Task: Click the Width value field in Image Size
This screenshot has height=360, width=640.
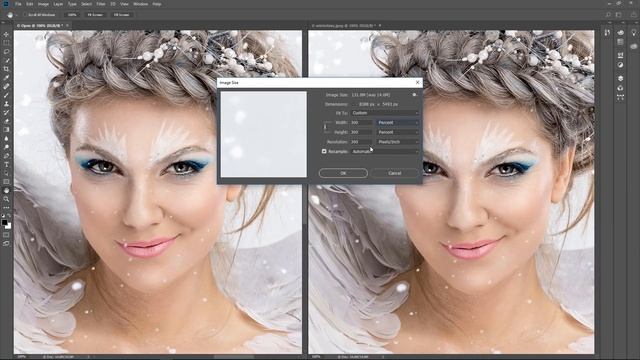Action: pyautogui.click(x=362, y=122)
